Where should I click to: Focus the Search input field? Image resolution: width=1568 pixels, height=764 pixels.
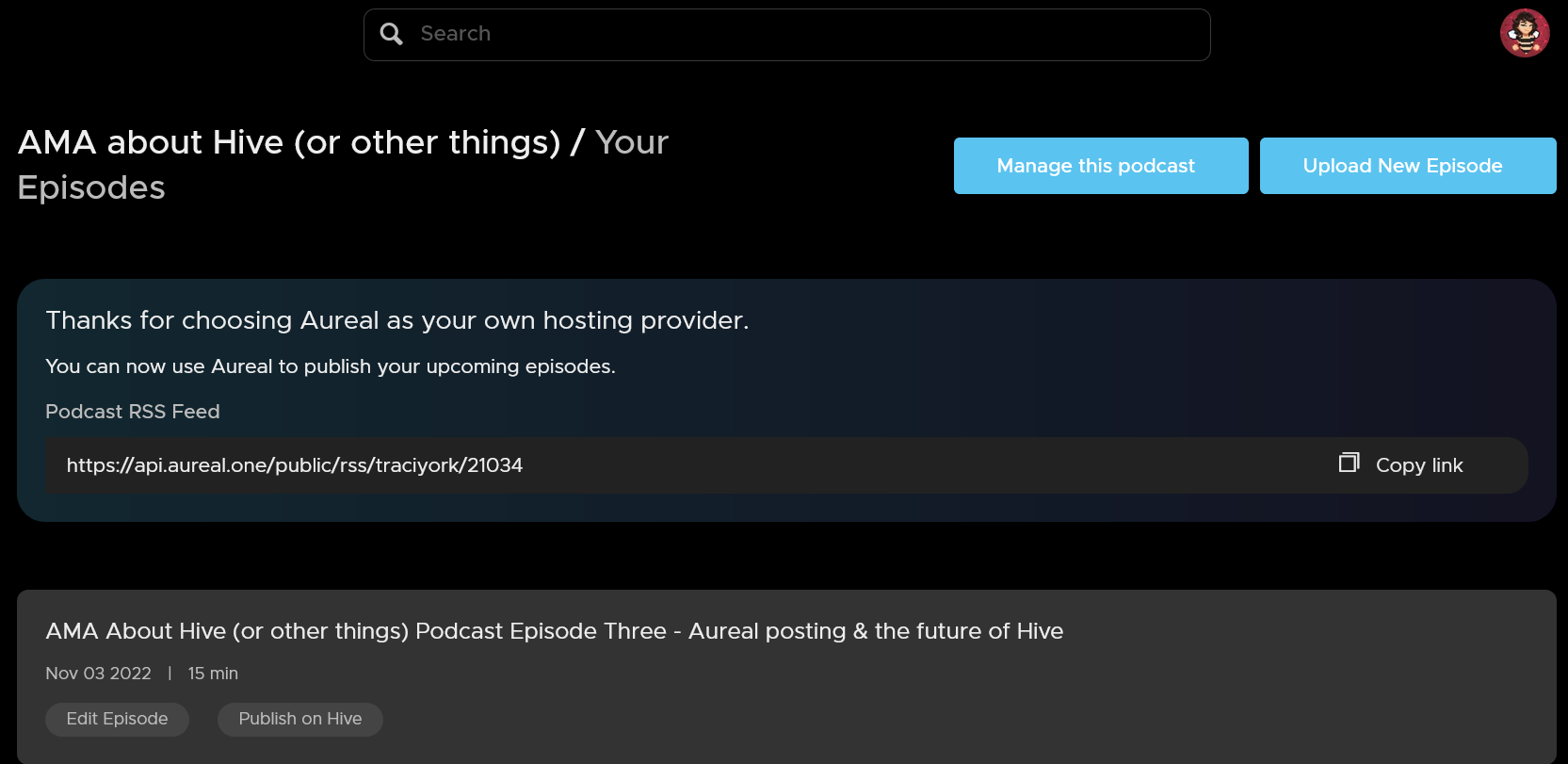point(786,35)
